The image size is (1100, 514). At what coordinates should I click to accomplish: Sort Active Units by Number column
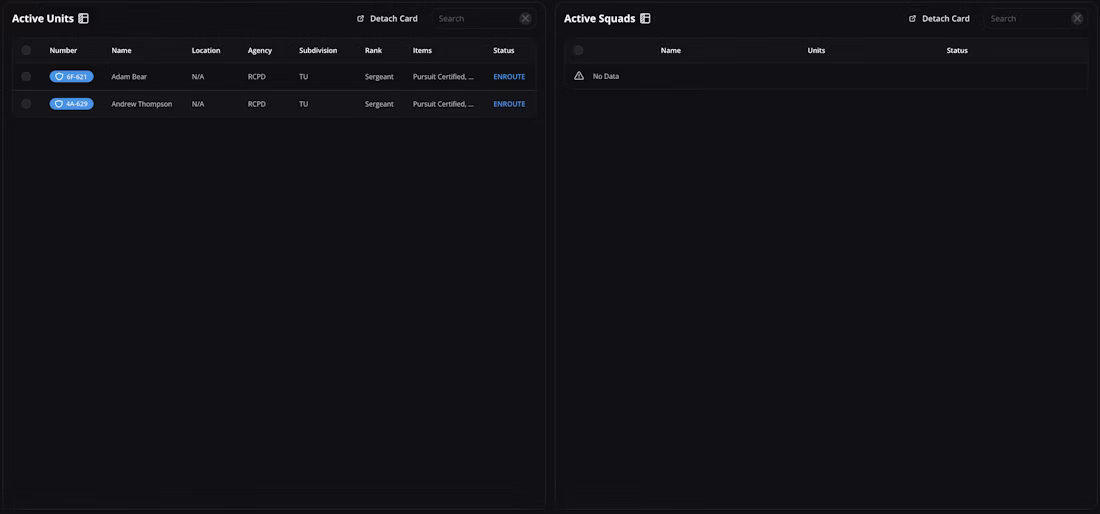pyautogui.click(x=63, y=50)
